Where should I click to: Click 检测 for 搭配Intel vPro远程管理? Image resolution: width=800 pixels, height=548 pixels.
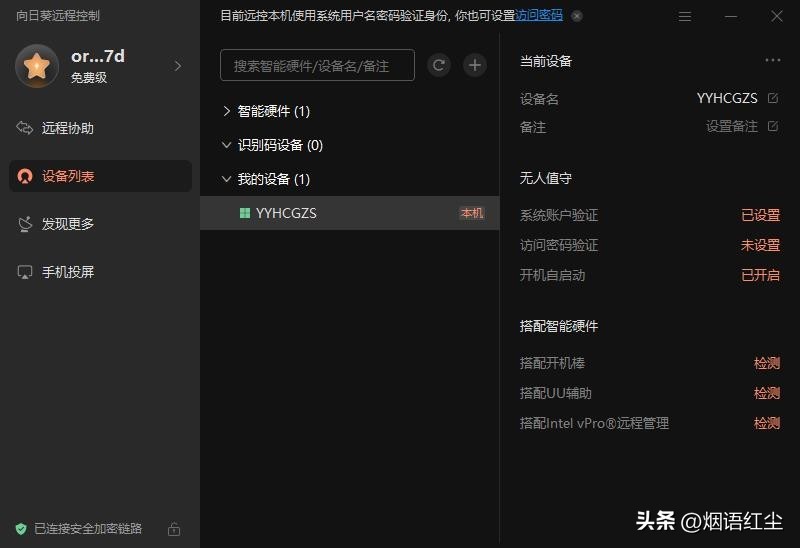click(767, 423)
